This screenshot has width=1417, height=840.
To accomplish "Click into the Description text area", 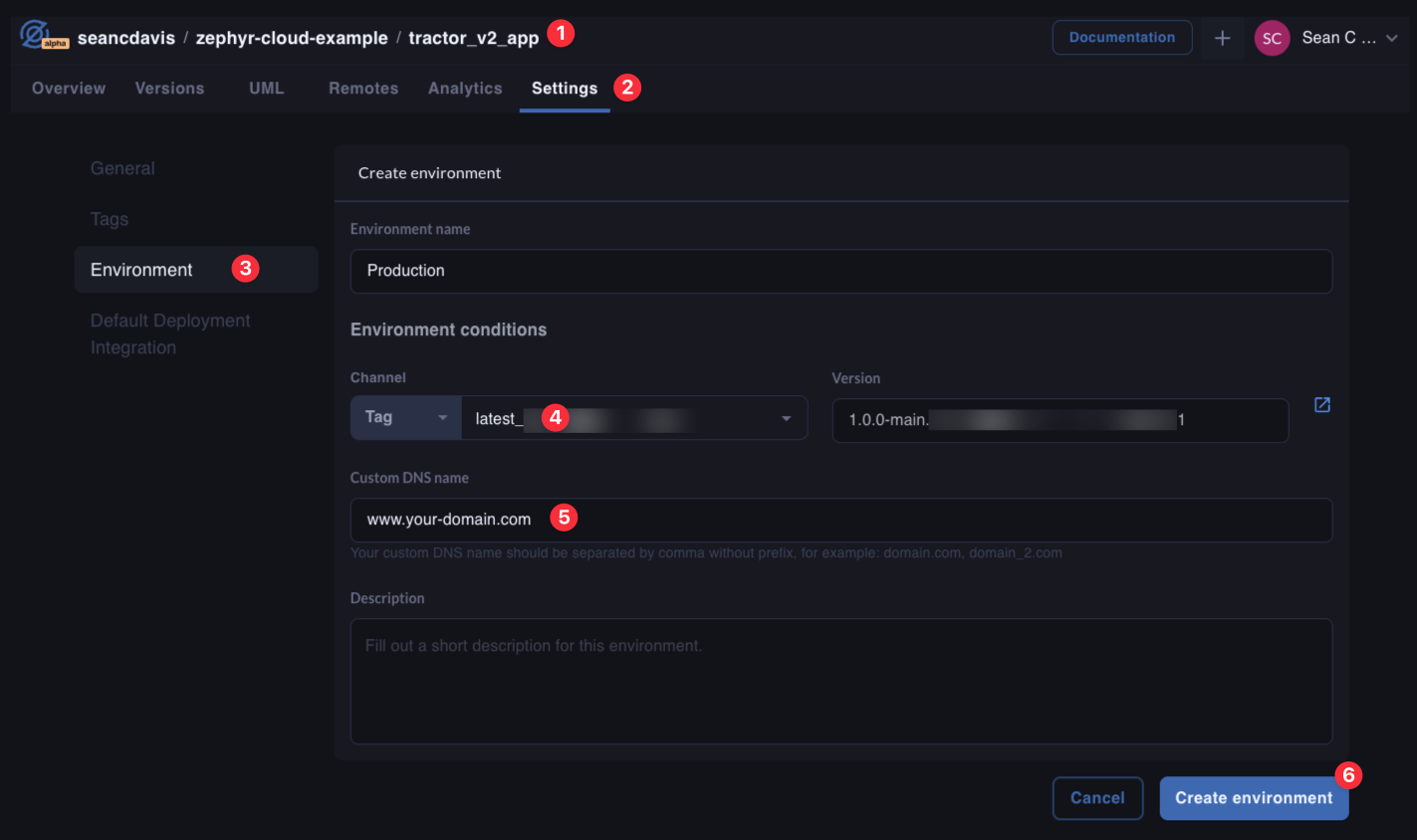I will click(x=841, y=682).
